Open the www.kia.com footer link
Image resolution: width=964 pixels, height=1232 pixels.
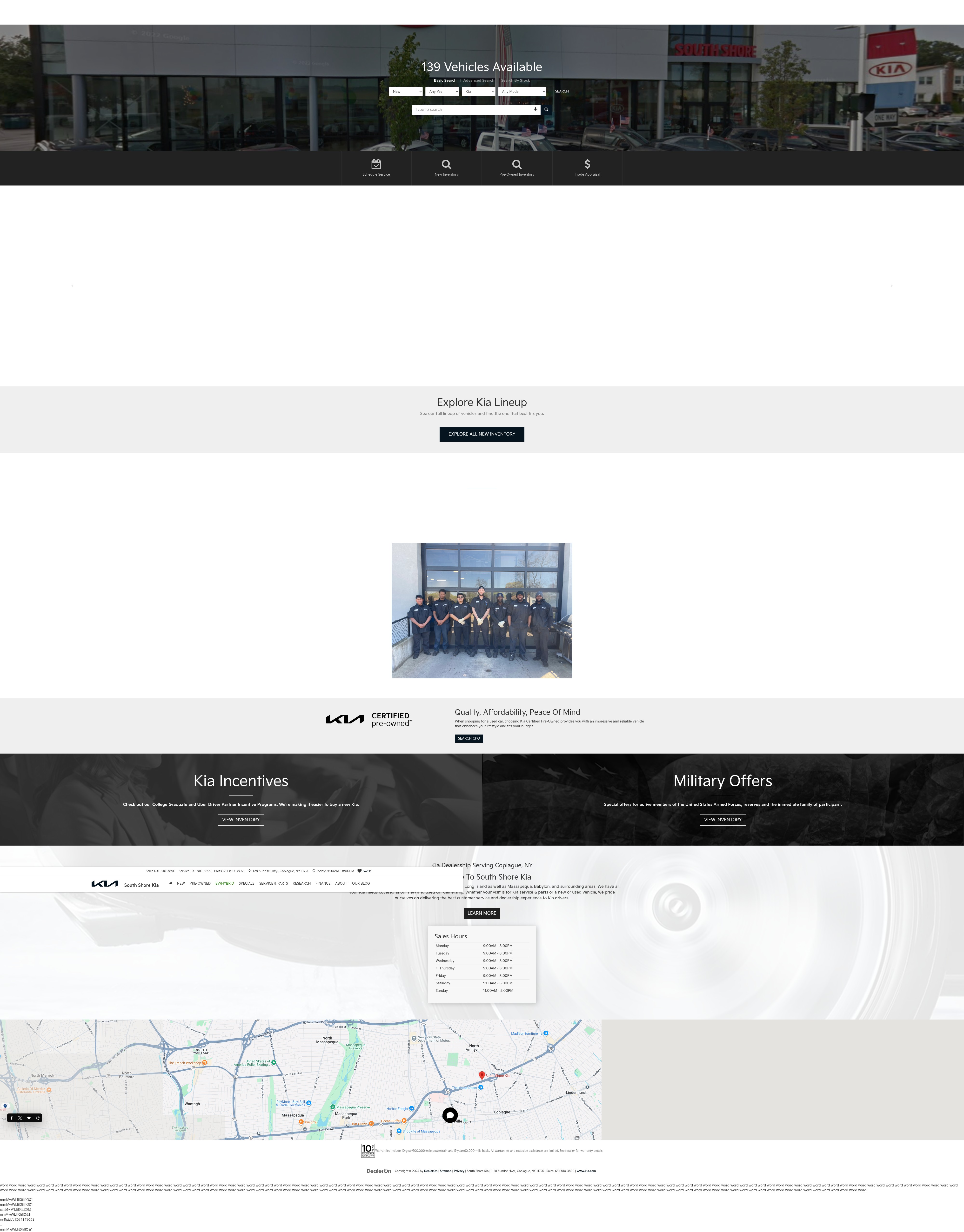pos(586,1171)
